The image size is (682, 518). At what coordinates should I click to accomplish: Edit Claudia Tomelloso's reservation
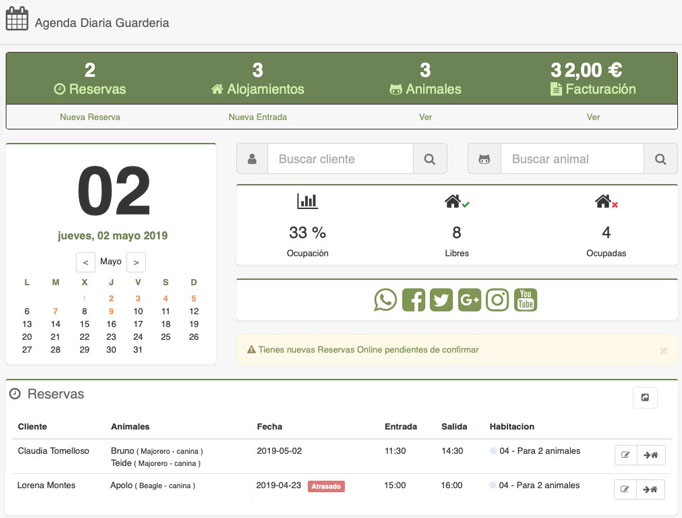(625, 455)
